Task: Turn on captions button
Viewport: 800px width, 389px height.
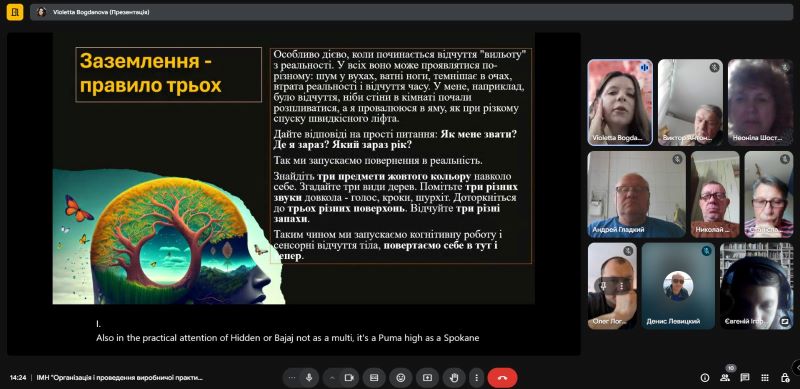Action: tap(374, 378)
